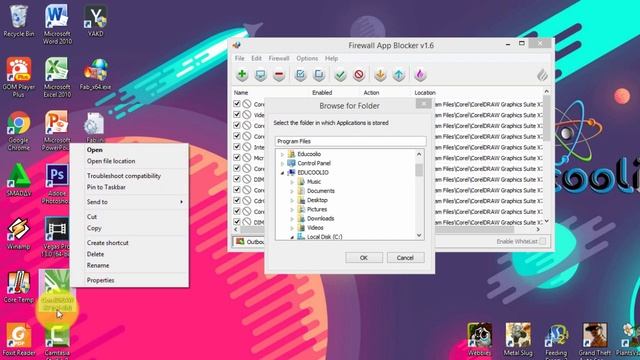Uncheck the checkbox on the 'Vide' row
The width and height of the screenshot is (640, 360).
[237, 115]
